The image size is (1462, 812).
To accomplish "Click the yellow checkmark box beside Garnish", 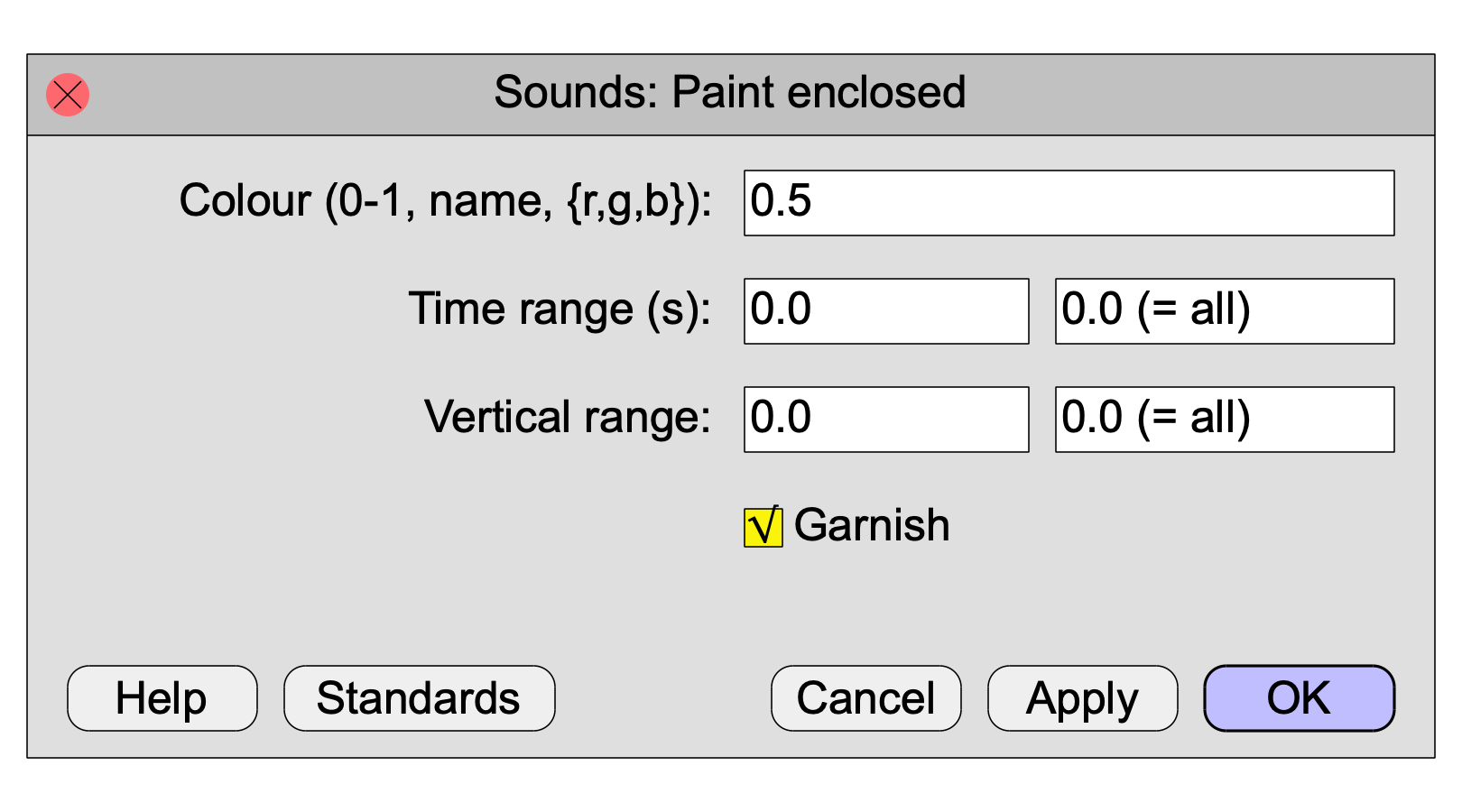I will coord(763,528).
